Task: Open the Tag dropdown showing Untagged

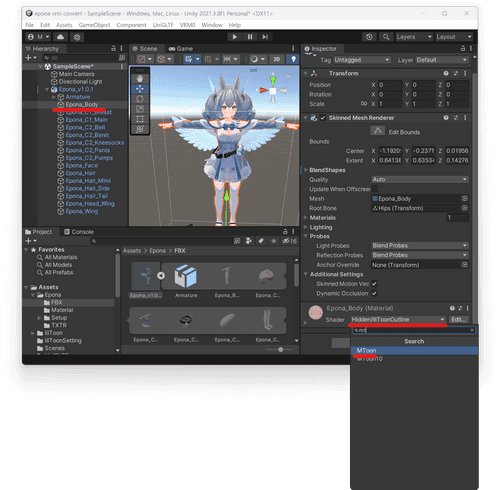Action: (x=362, y=60)
